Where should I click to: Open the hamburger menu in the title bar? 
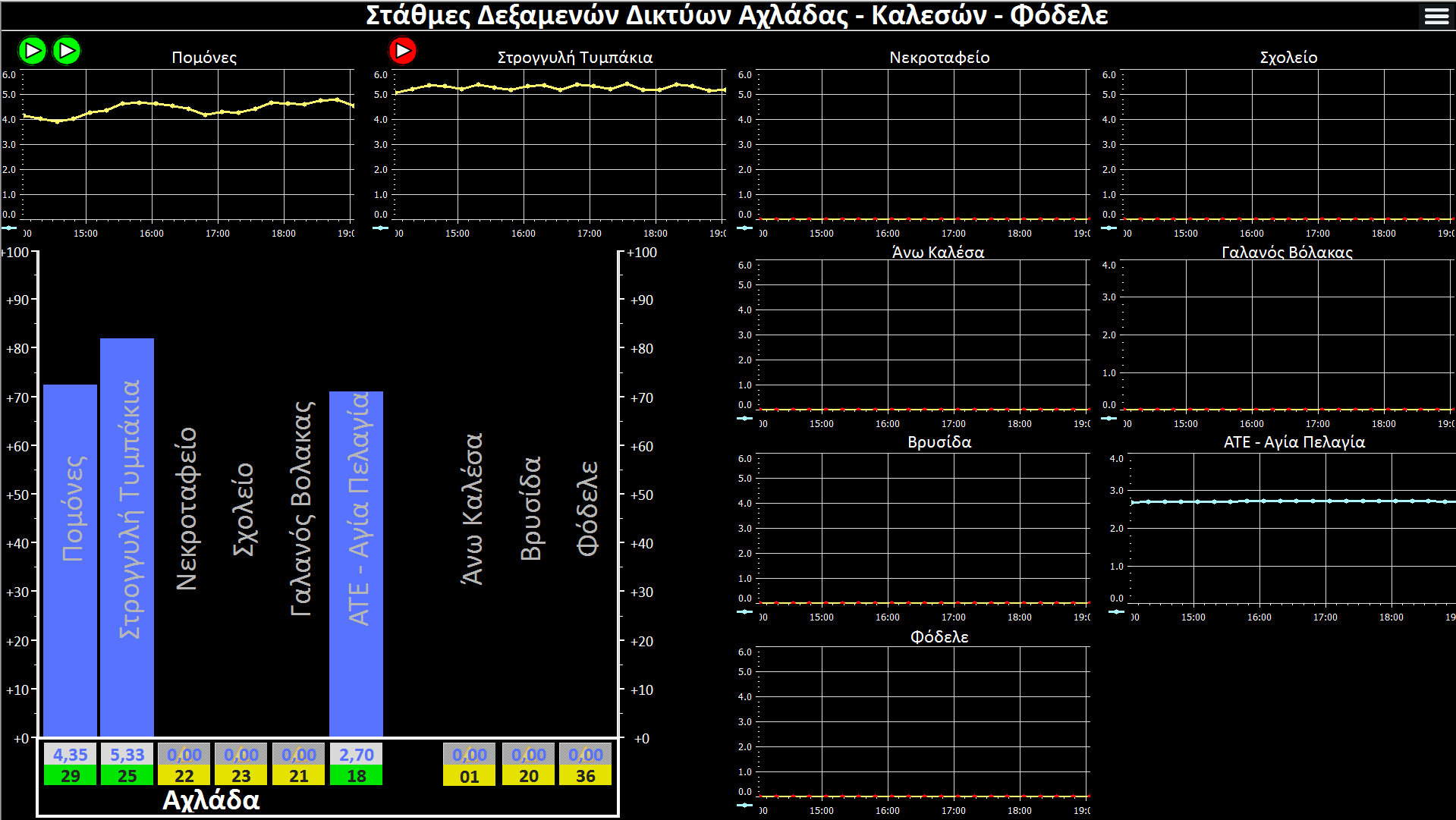(x=1436, y=16)
